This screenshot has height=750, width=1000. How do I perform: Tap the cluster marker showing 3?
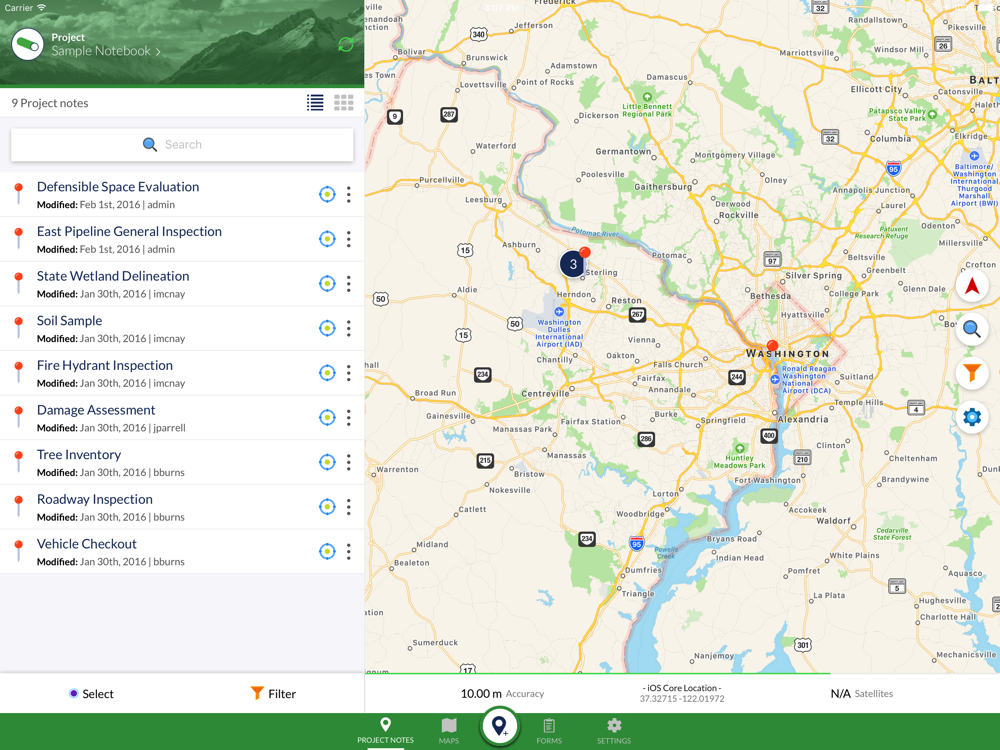[x=573, y=264]
